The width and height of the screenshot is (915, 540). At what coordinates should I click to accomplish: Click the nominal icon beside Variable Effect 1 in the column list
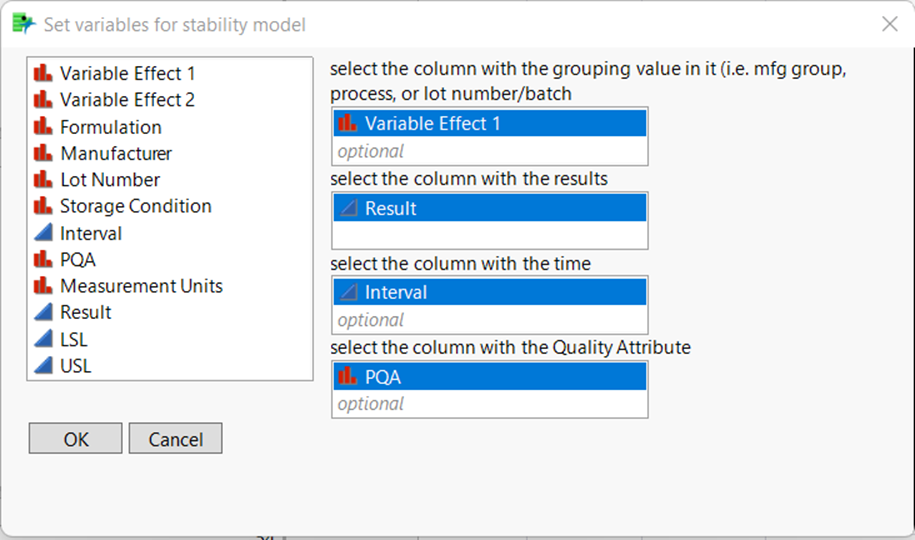coord(43,74)
